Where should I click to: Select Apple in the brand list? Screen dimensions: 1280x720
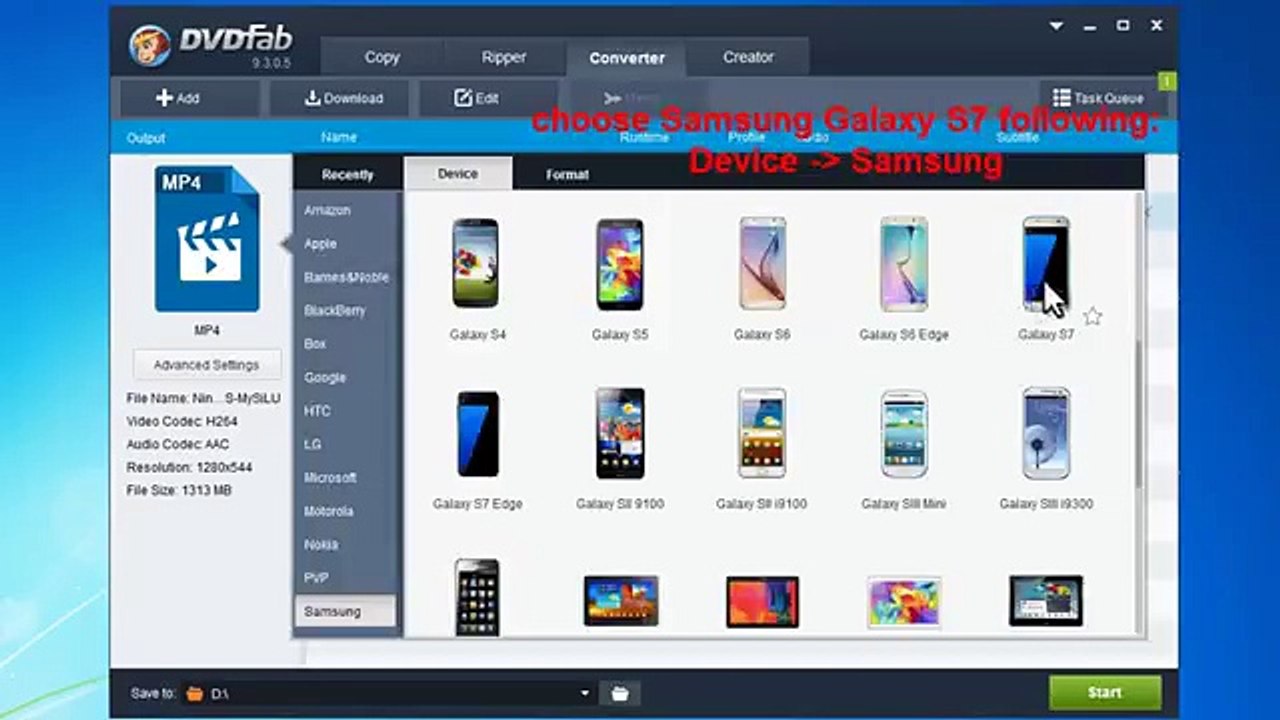coord(346,244)
